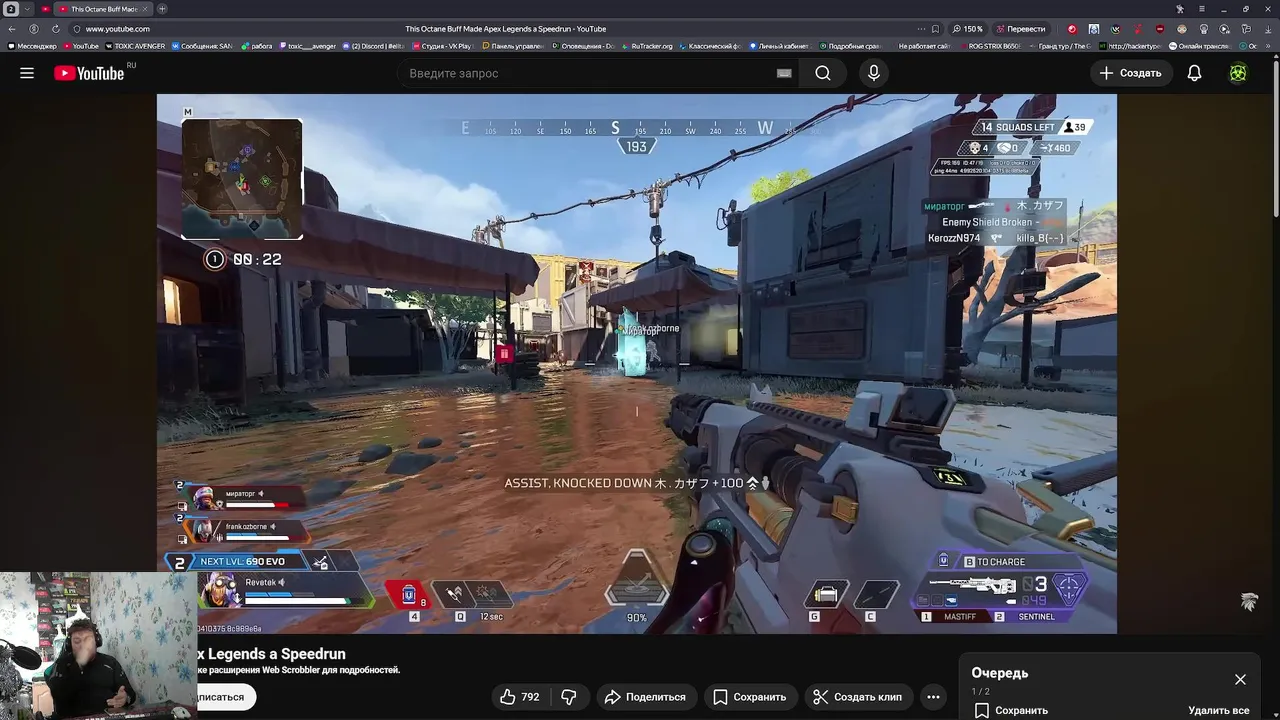Click on the video player area
Viewport: 1280px width, 720px height.
(636, 364)
